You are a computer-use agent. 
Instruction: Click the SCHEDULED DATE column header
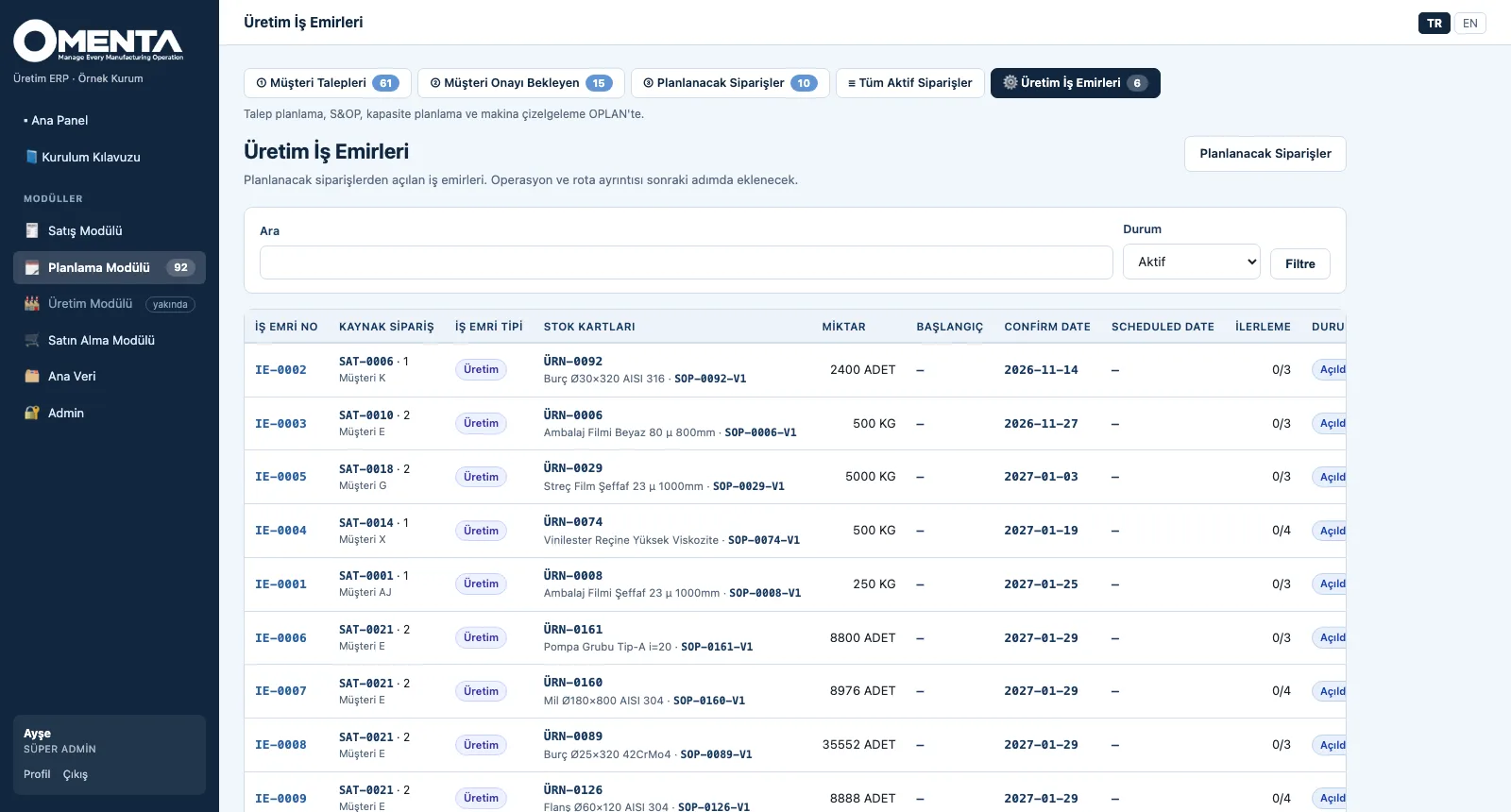(x=1163, y=327)
